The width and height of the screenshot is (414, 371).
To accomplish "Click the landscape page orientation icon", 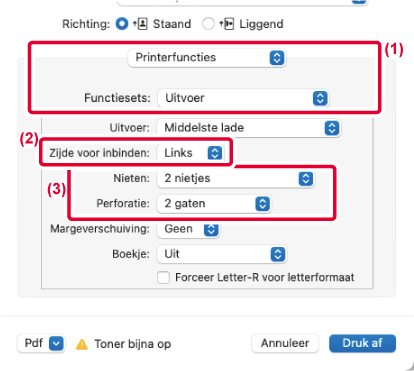I will (227, 24).
